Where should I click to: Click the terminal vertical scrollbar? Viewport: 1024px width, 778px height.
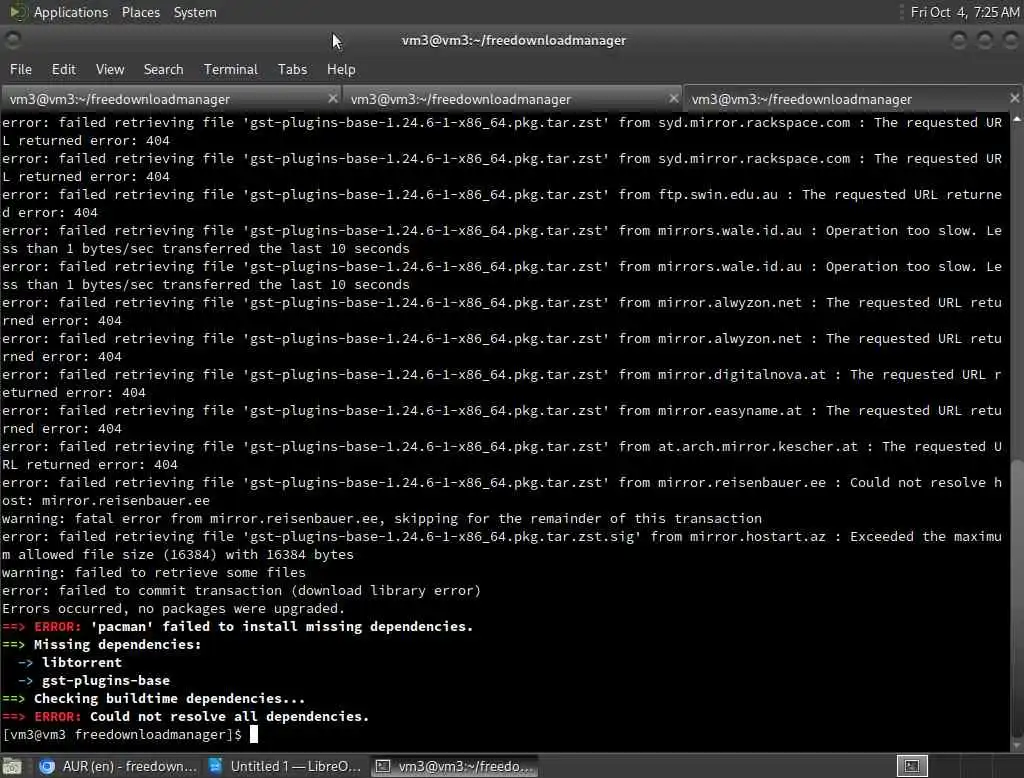coord(1016,598)
